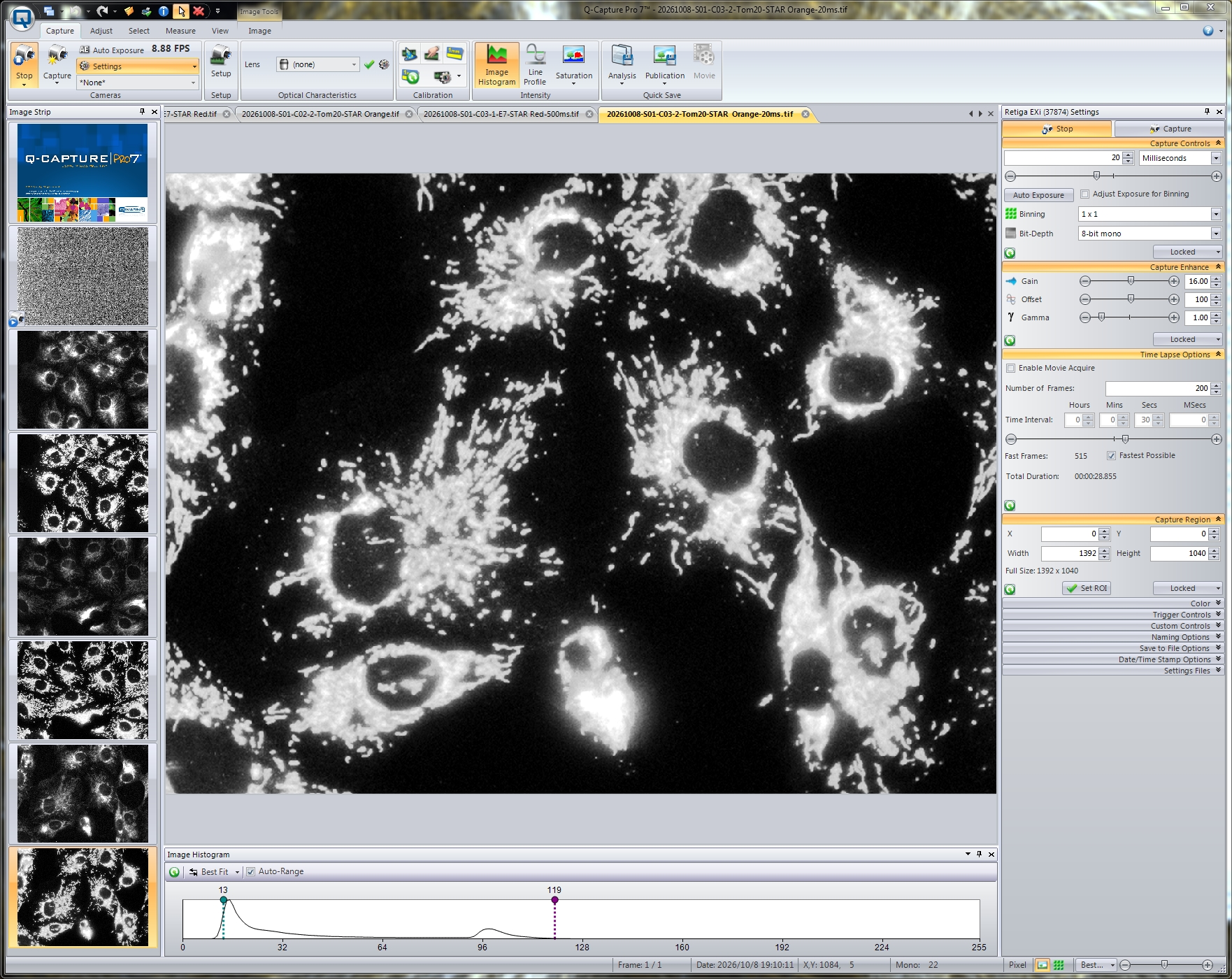This screenshot has width=1232, height=979.
Task: Switch to the View ribbon tab
Action: tap(220, 31)
